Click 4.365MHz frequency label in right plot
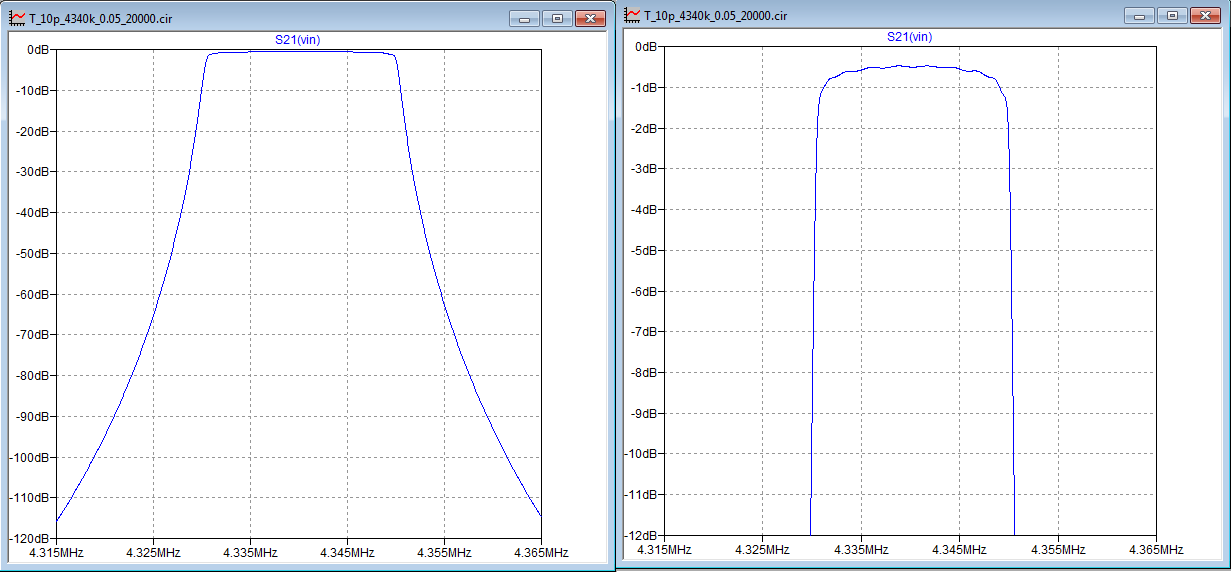Viewport: 1231px width, 572px height. point(1155,549)
